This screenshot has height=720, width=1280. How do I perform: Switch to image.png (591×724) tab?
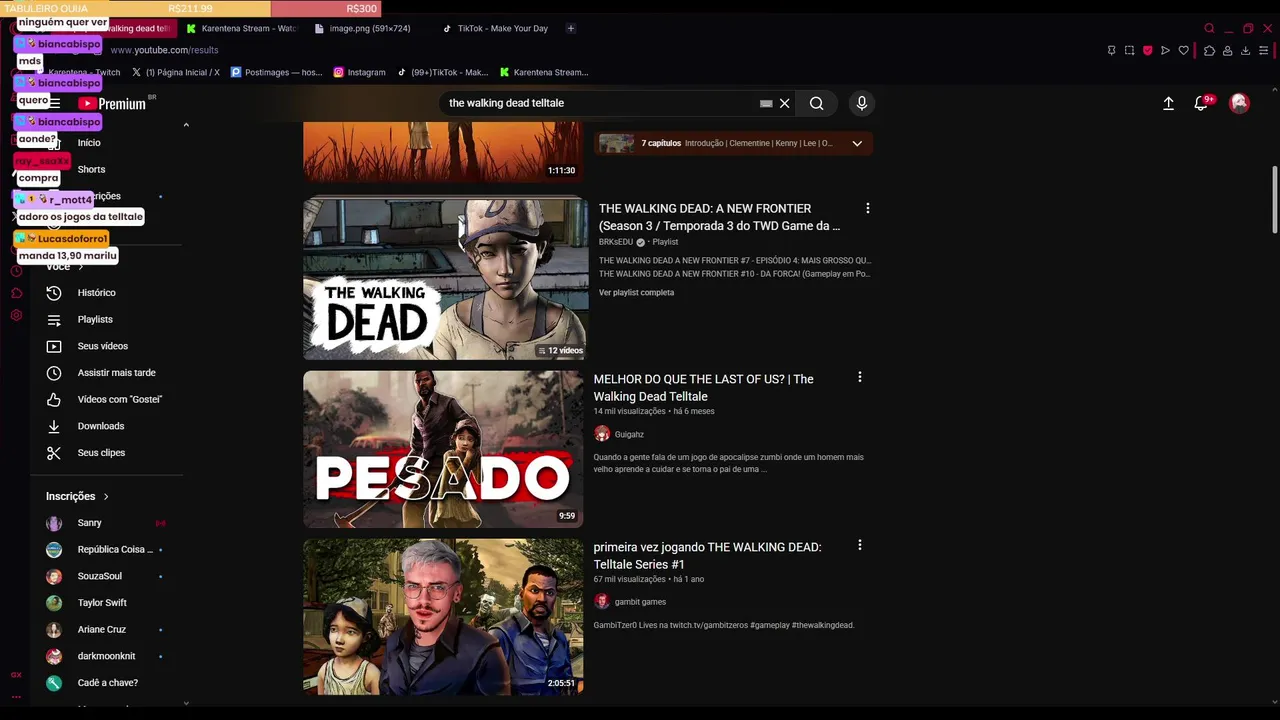[x=362, y=28]
